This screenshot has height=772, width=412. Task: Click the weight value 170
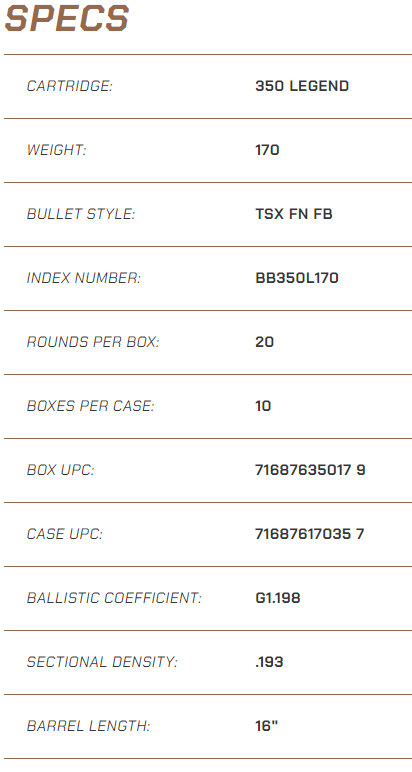tap(267, 150)
